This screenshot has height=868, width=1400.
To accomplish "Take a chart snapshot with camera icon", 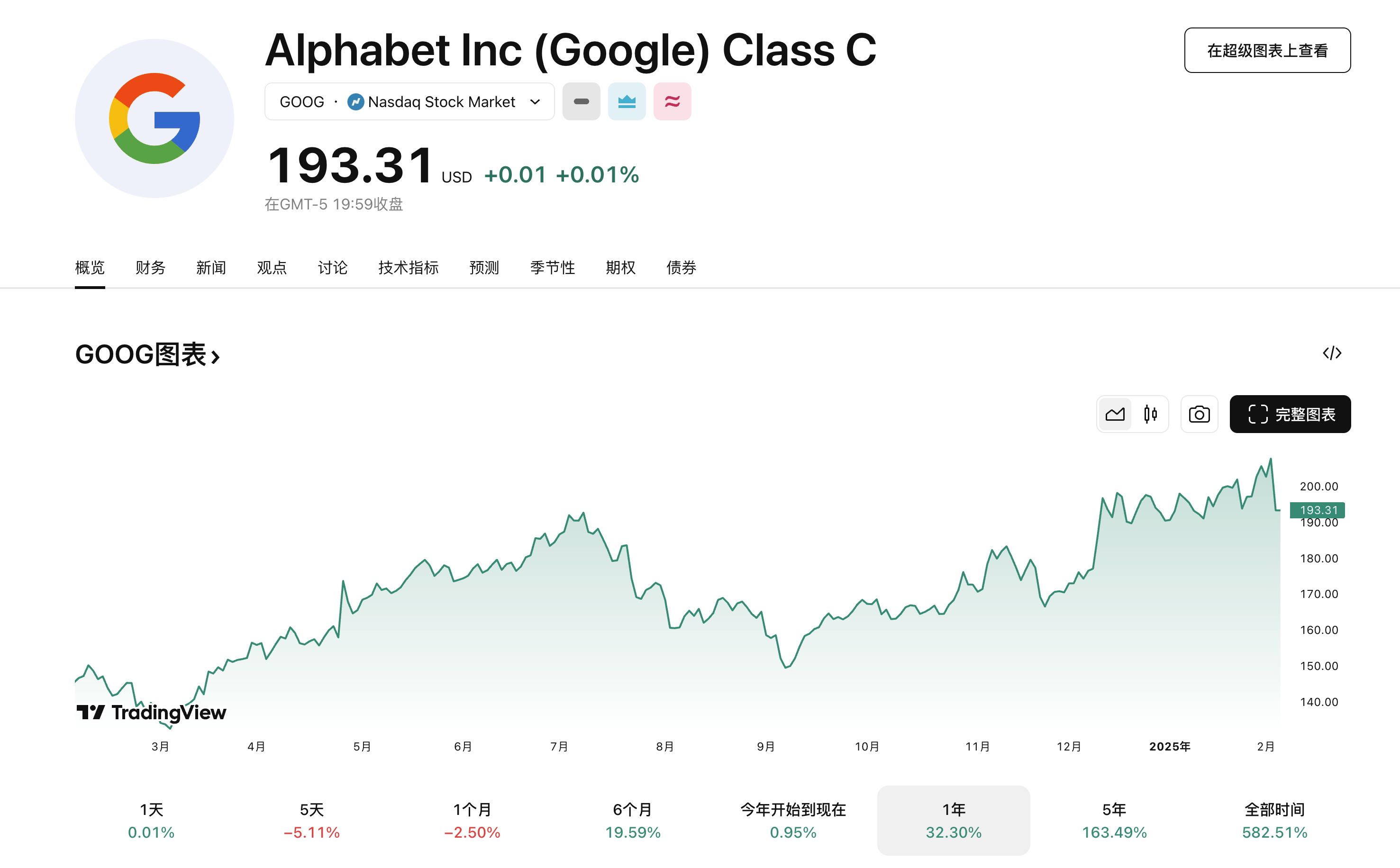I will [x=1199, y=414].
